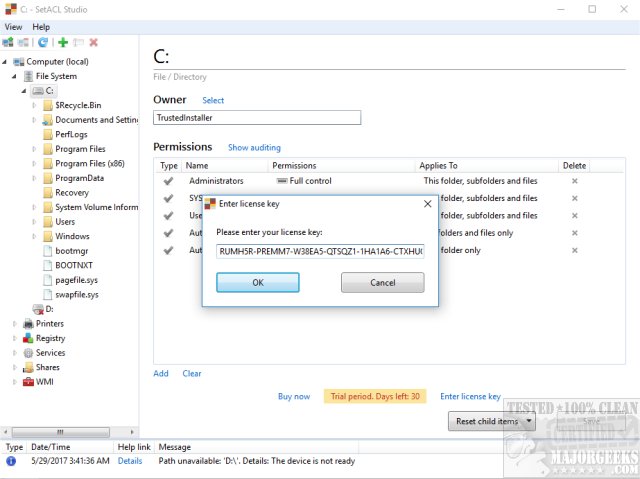640x479 pixels.
Task: Expand the Program Files (x86) folder
Action: tap(34, 164)
